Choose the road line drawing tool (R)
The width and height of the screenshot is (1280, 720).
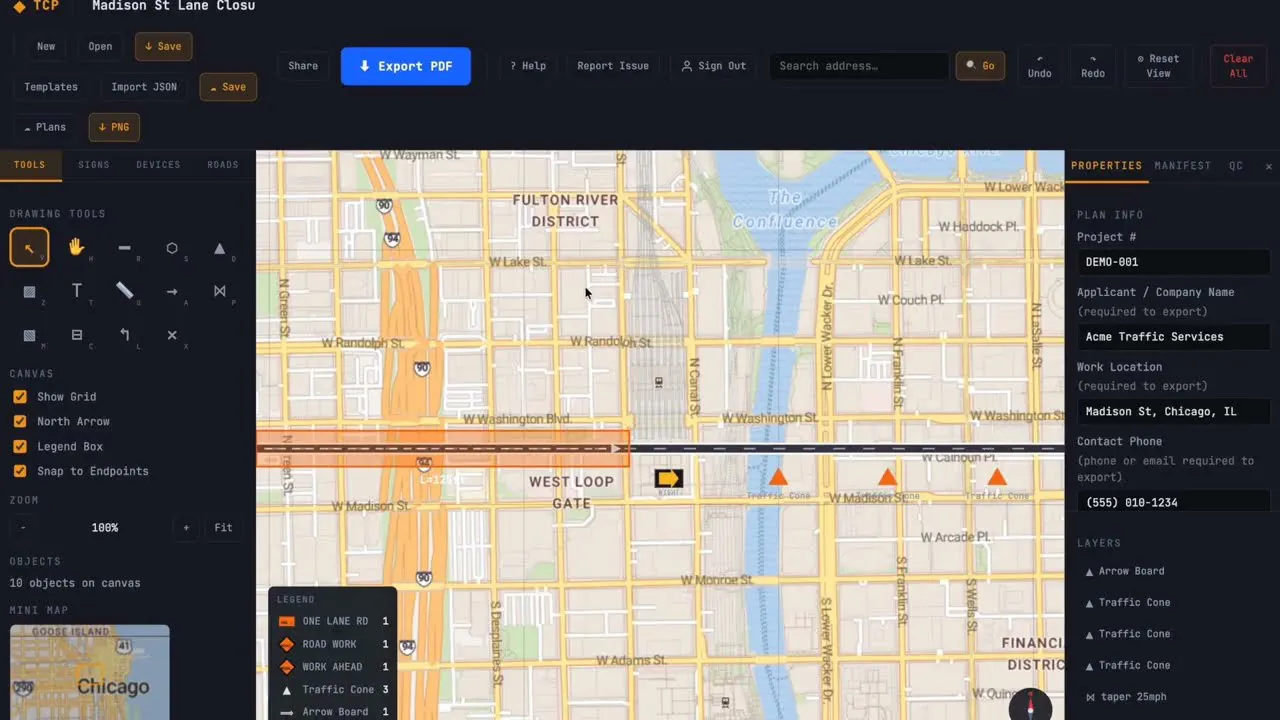click(x=124, y=247)
